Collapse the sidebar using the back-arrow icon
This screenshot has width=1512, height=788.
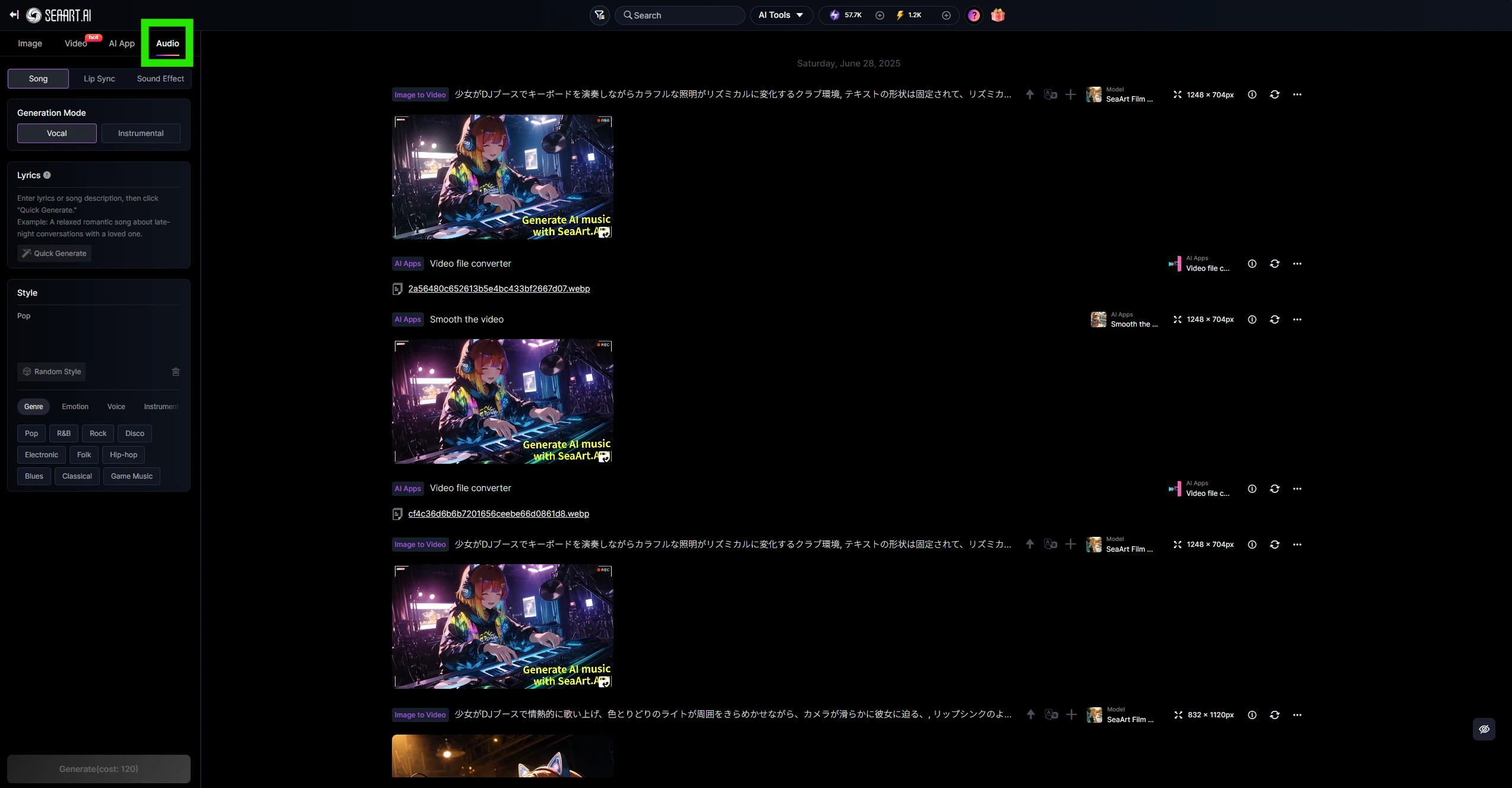point(14,15)
